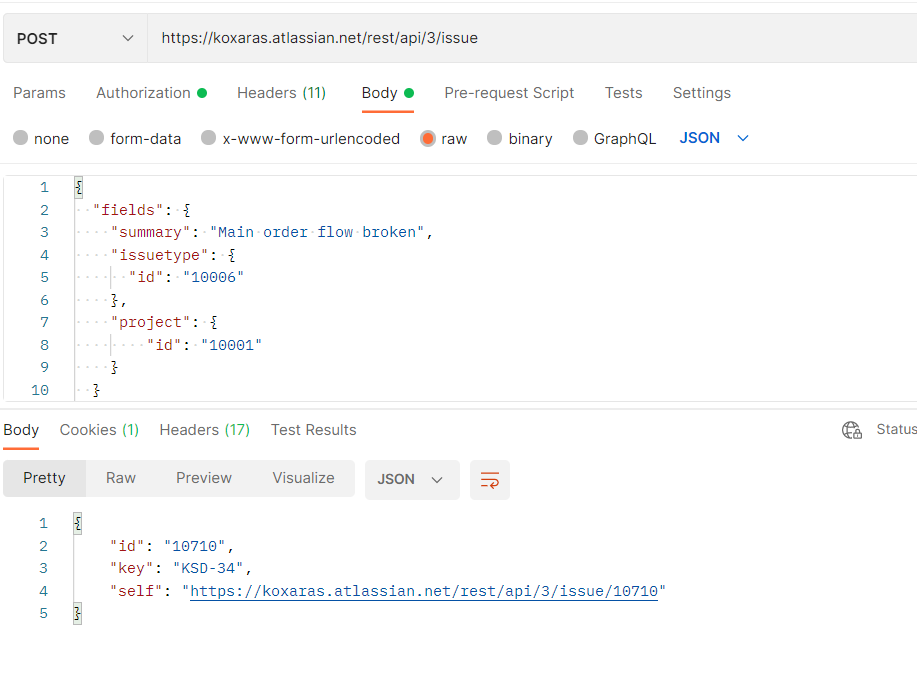
Task: Click the "project" key on line 7
Action: (x=151, y=322)
